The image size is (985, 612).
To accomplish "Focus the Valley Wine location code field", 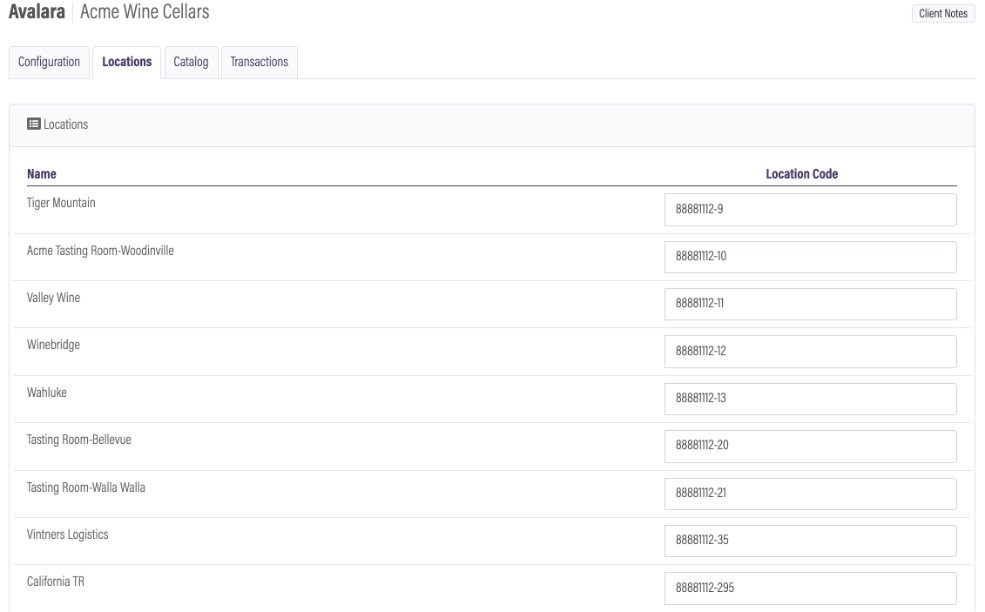I will point(810,303).
